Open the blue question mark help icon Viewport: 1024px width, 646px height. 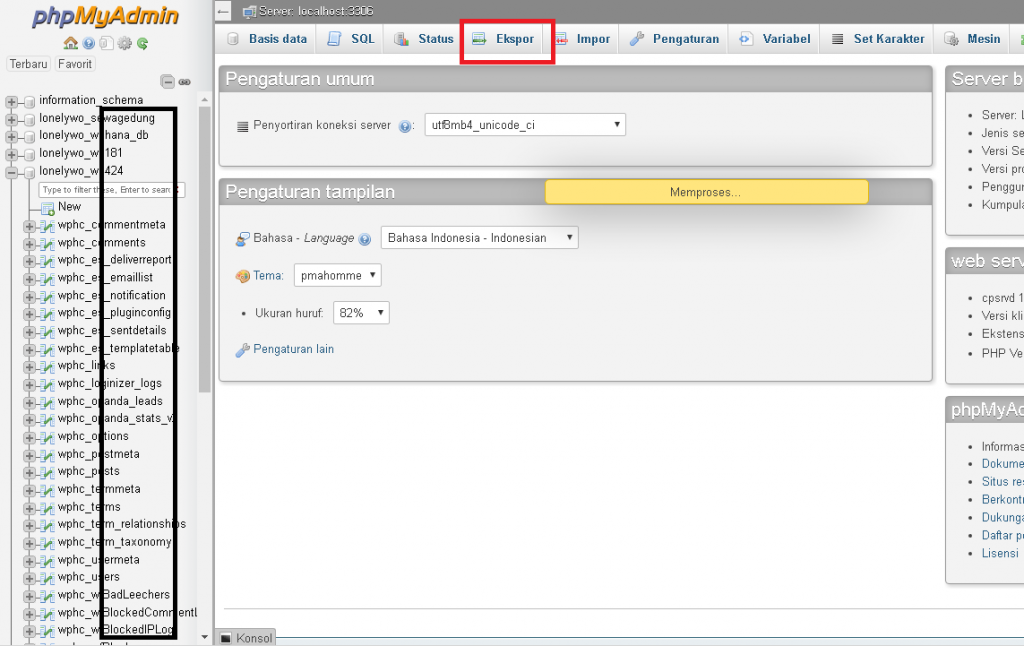point(87,43)
